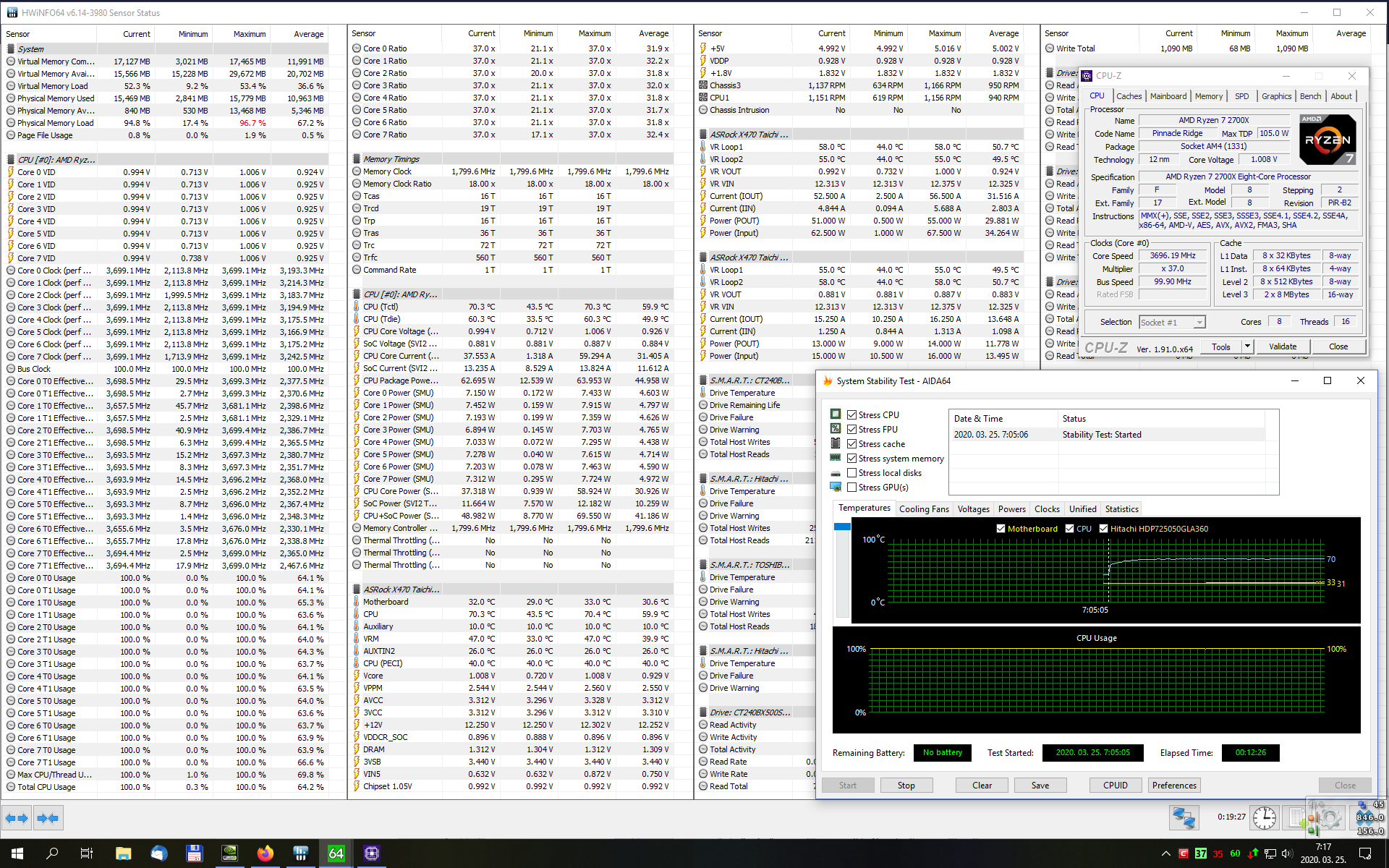Image resolution: width=1389 pixels, height=868 pixels.
Task: Uncheck the Stress FPU checkbox
Action: tap(852, 430)
